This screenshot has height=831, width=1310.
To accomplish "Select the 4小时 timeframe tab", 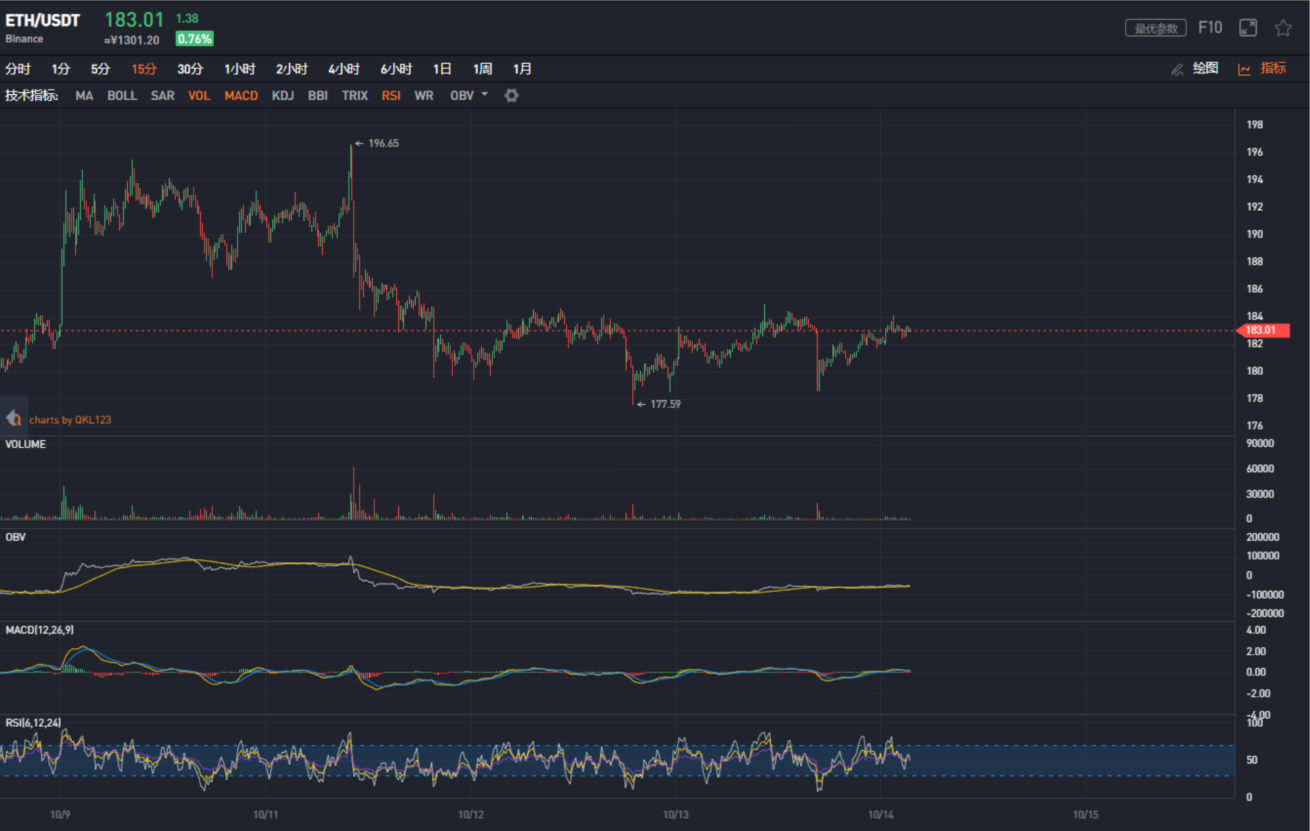I will coord(344,69).
